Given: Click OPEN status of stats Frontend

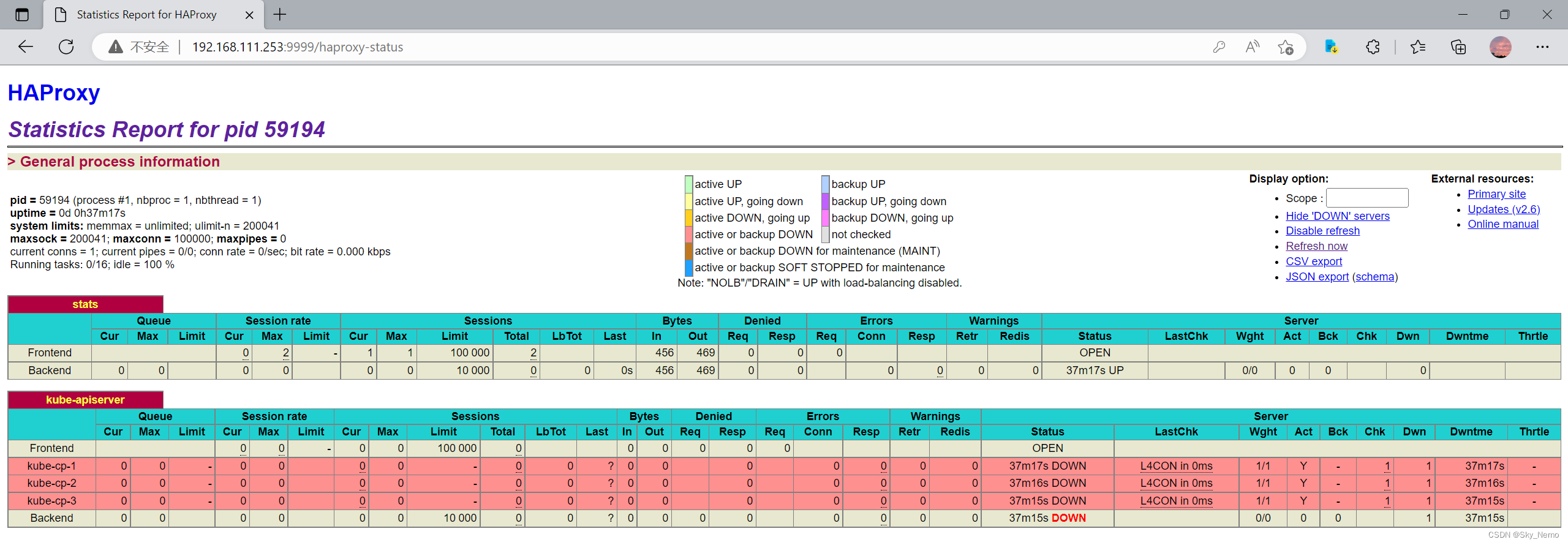Looking at the screenshot, I should [1095, 353].
